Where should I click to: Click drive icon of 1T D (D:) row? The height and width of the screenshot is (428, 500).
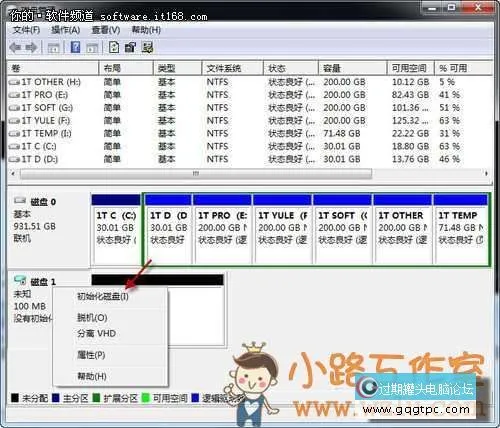(14, 159)
